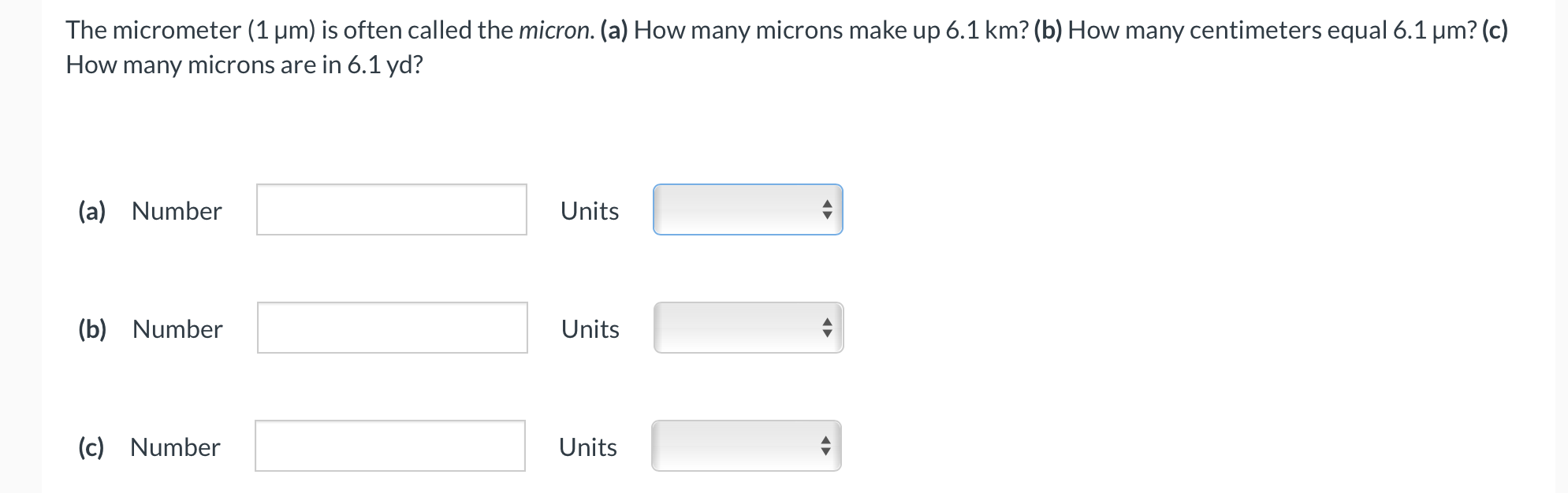
Task: Click the Number input field for part (c)
Action: [x=390, y=447]
